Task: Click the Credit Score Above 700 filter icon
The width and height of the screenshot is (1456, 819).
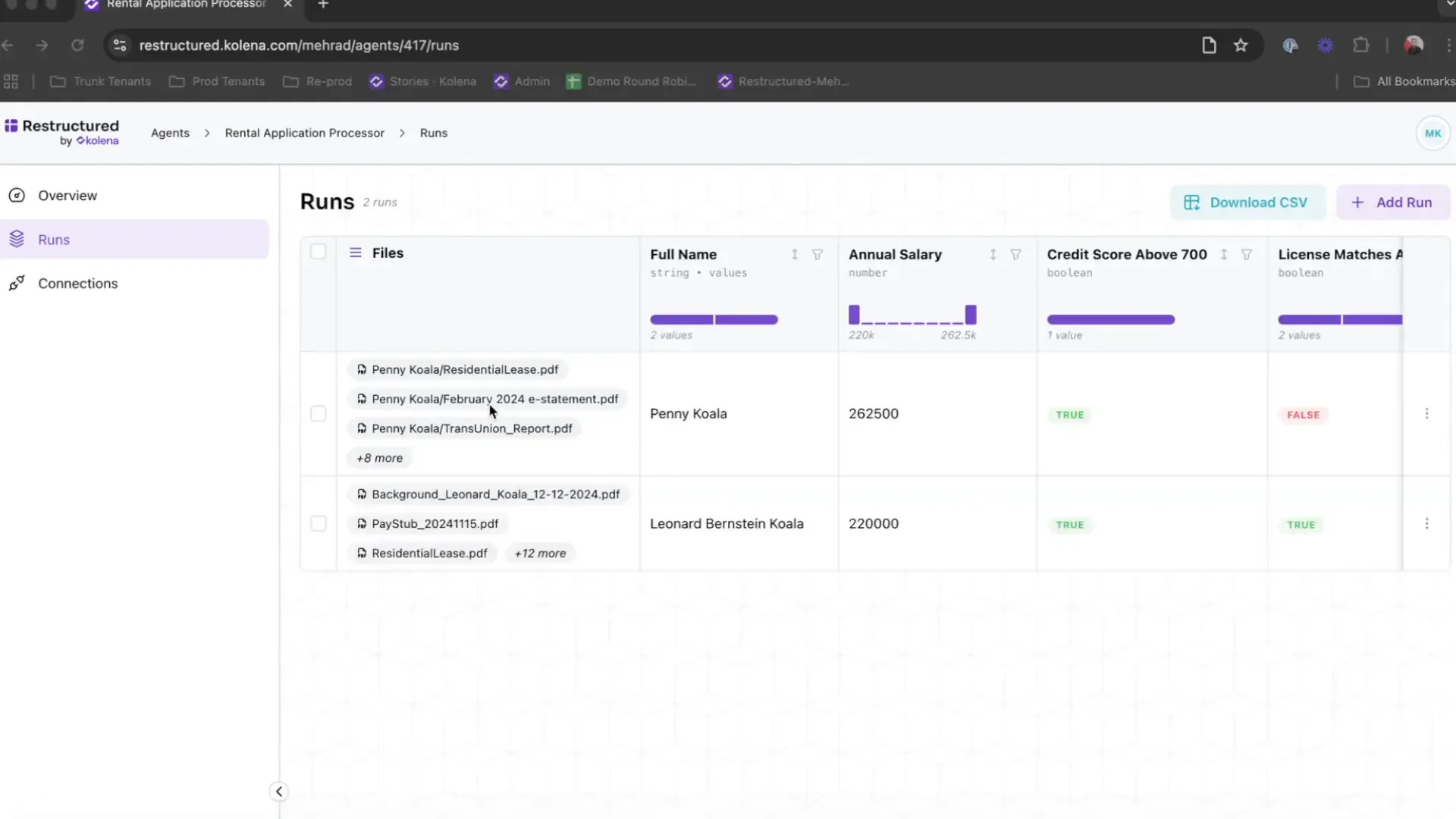Action: 1246,255
